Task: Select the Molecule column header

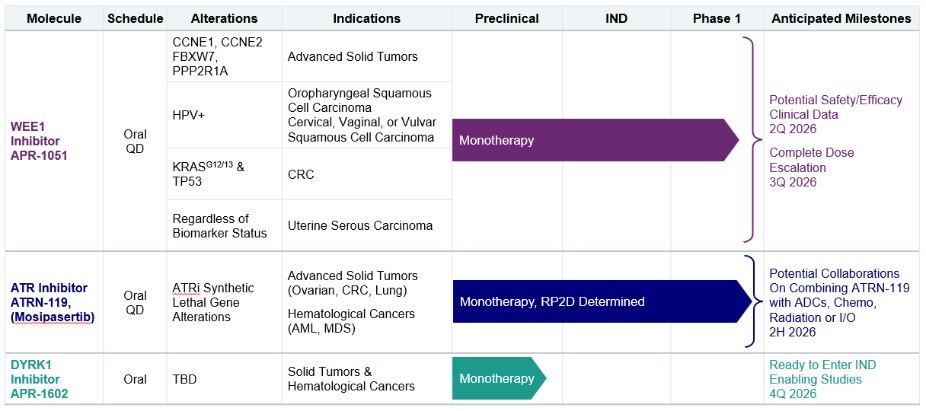Action: tap(52, 18)
